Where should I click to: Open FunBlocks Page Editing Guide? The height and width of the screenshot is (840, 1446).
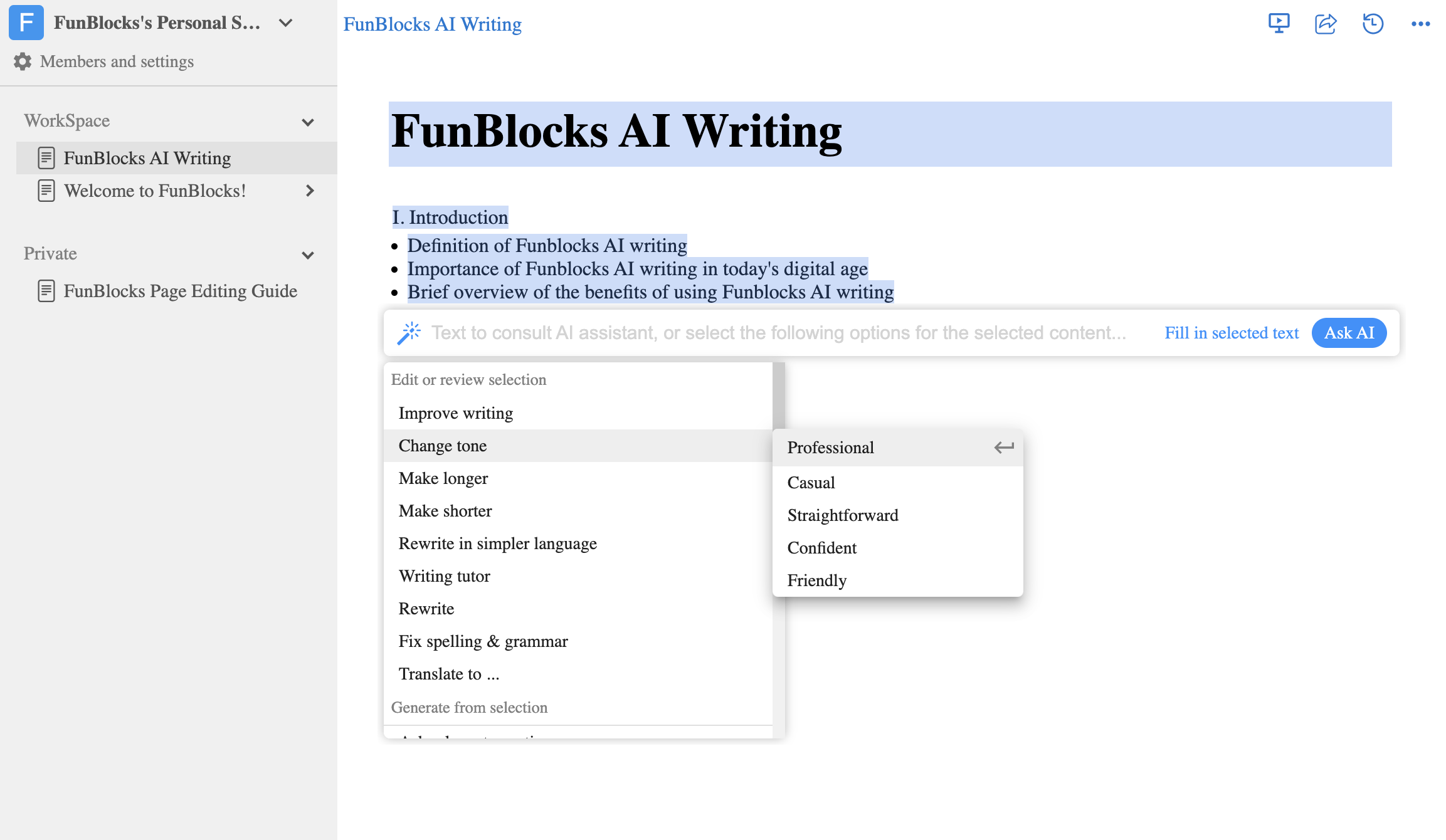coord(181,291)
